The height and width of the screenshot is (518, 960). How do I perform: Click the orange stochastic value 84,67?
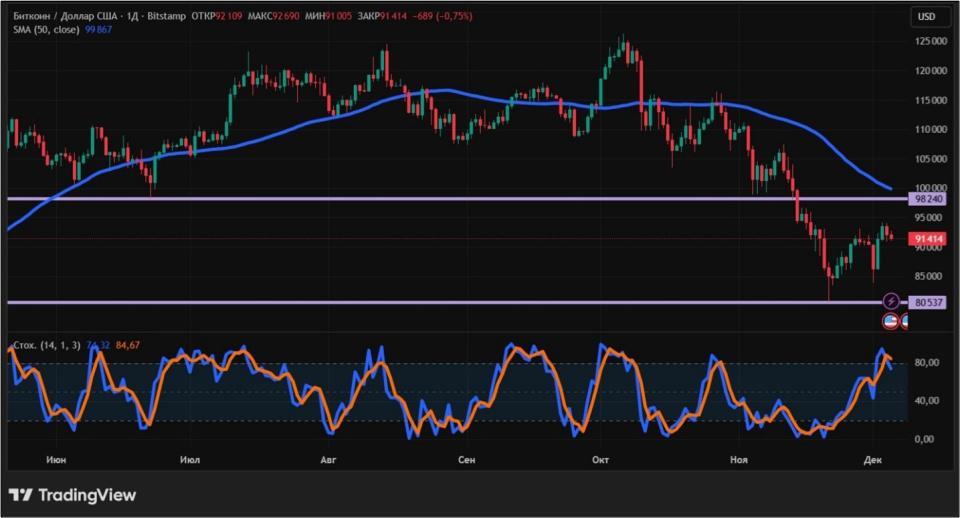click(x=128, y=346)
